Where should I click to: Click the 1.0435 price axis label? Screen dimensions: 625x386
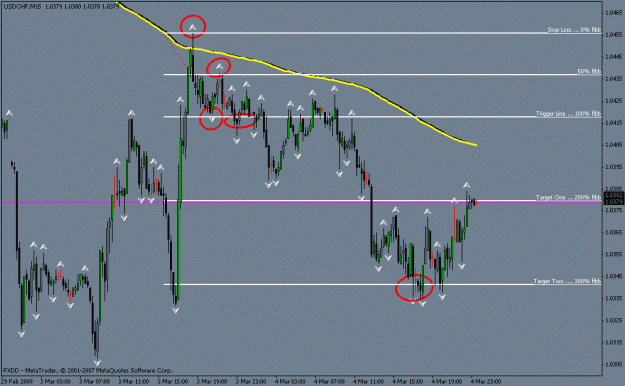point(613,79)
